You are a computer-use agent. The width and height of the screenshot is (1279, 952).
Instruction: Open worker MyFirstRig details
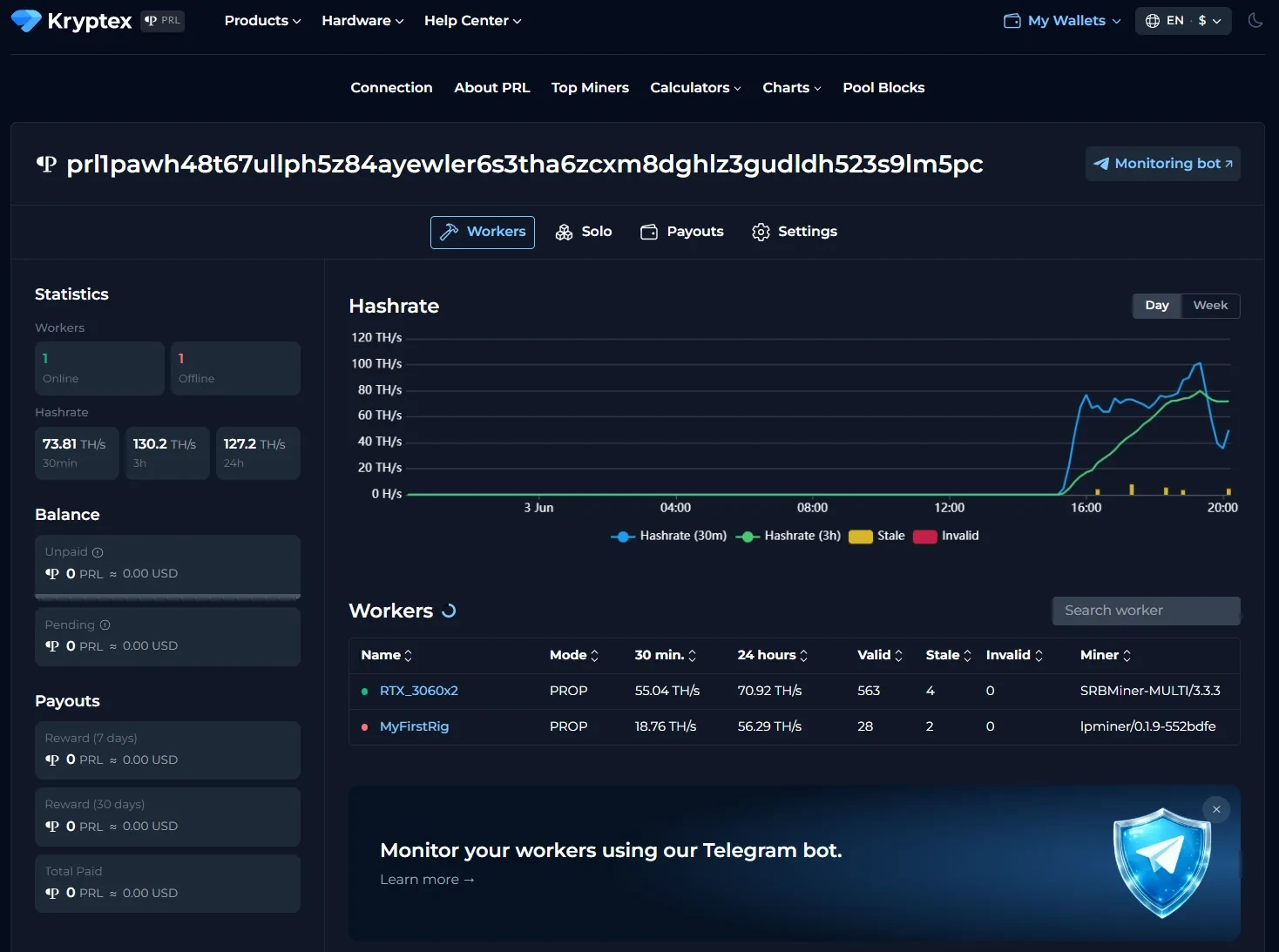point(415,726)
